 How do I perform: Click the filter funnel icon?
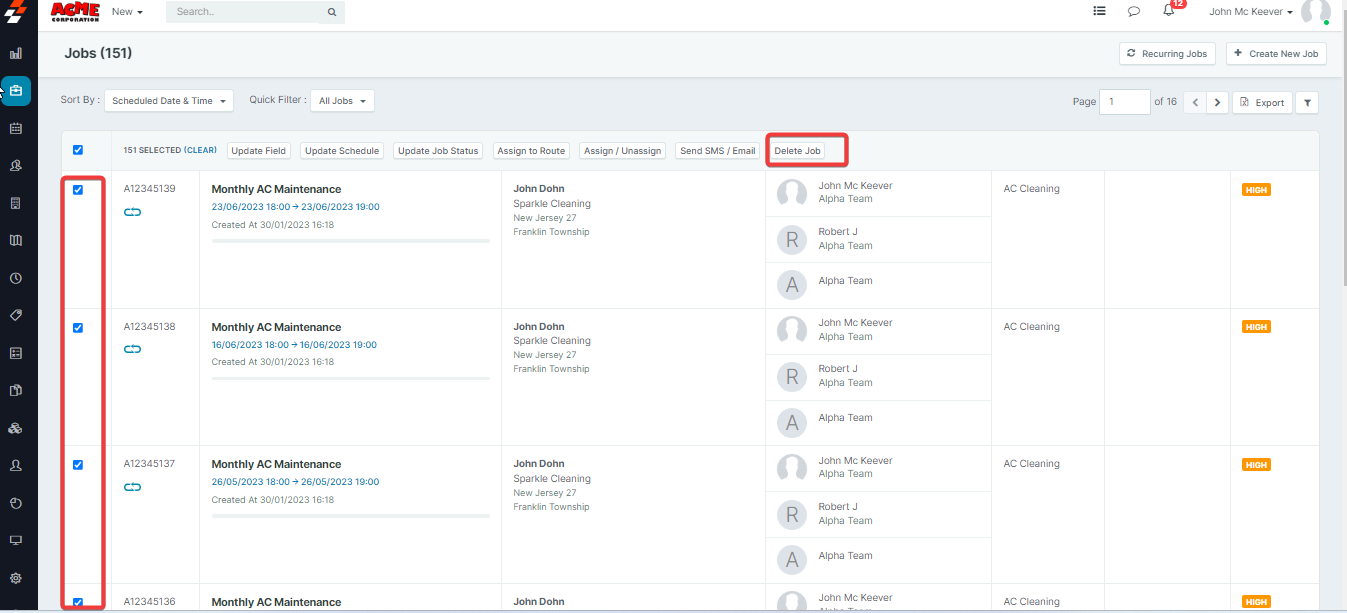point(1307,102)
